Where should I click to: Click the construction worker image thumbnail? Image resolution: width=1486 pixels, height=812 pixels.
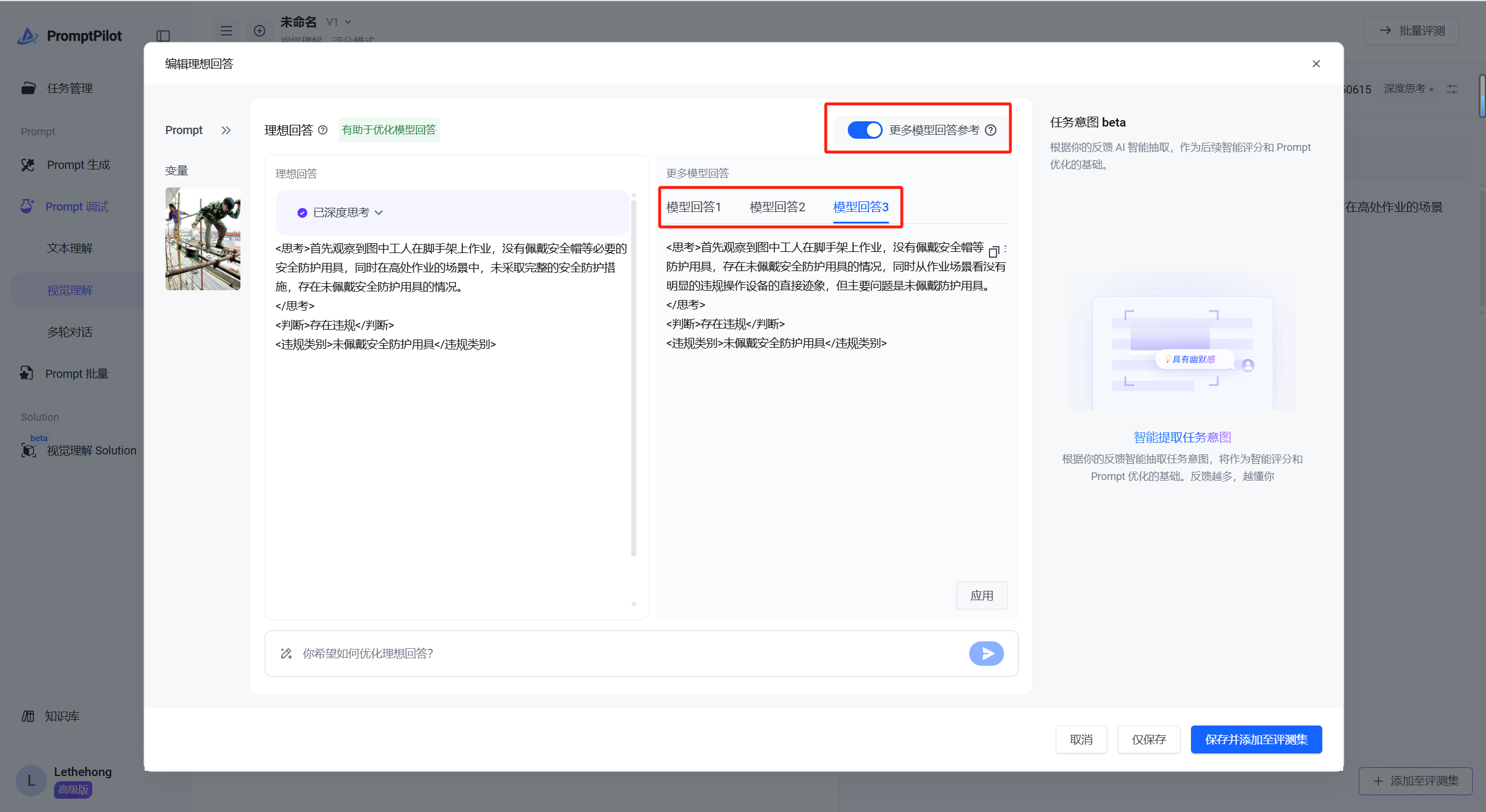203,239
